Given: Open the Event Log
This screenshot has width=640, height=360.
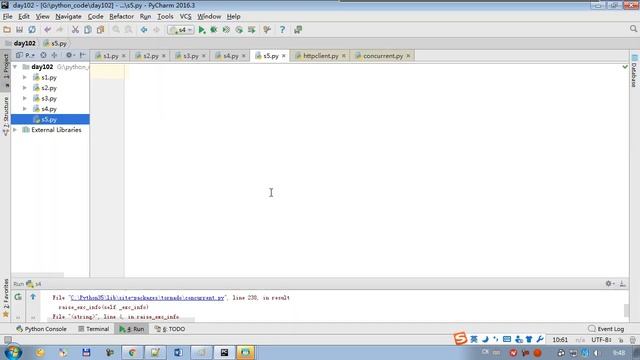Looking at the screenshot, I should [x=606, y=329].
